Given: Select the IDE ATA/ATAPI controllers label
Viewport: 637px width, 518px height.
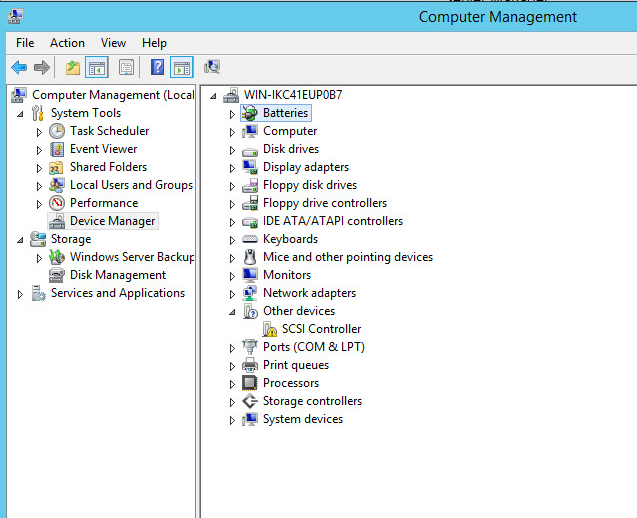Looking at the screenshot, I should (x=333, y=221).
